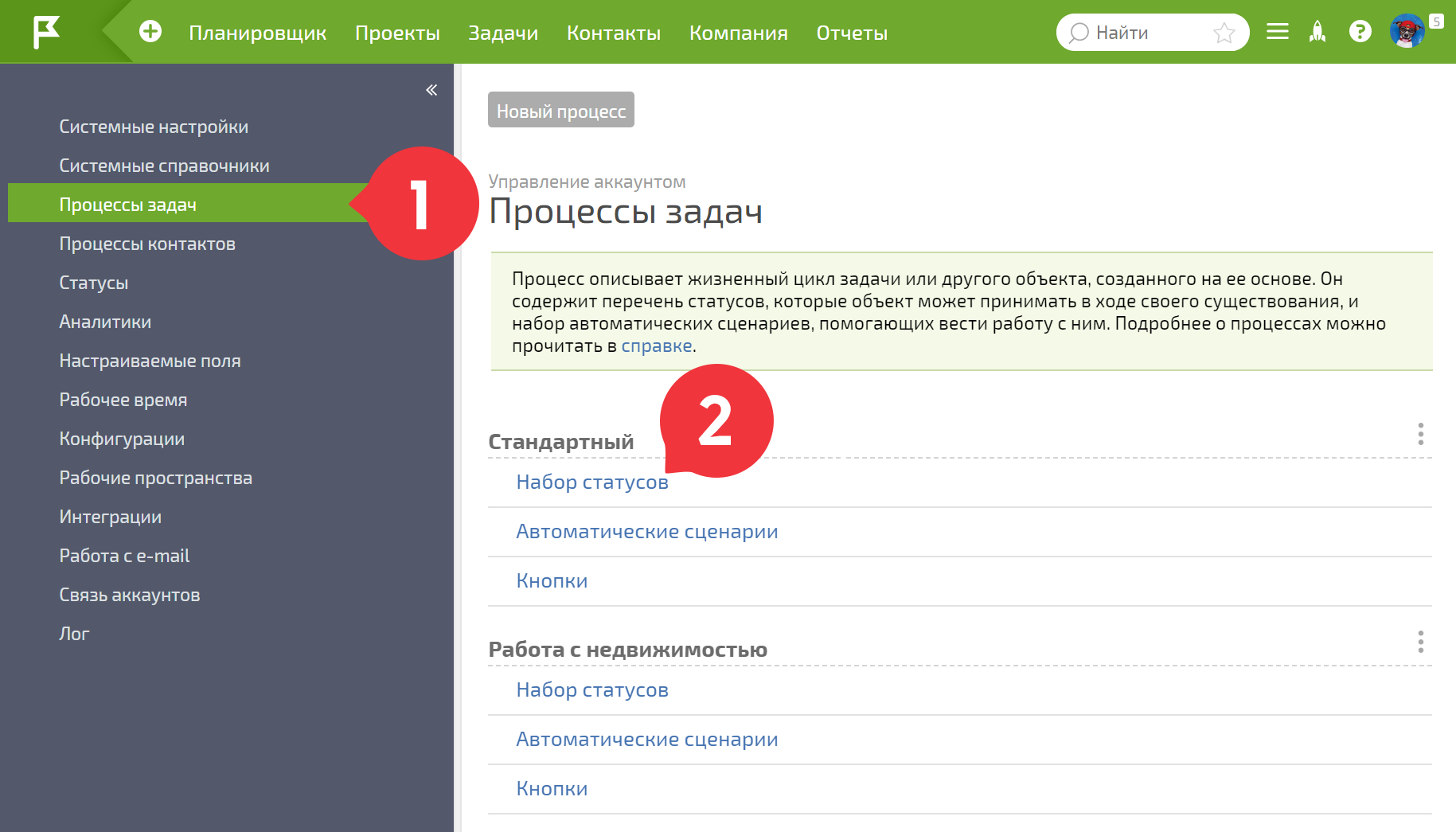Image resolution: width=1456 pixels, height=832 pixels.
Task: Open Кнопки under Работа с недвижимостью
Action: pyautogui.click(x=552, y=789)
